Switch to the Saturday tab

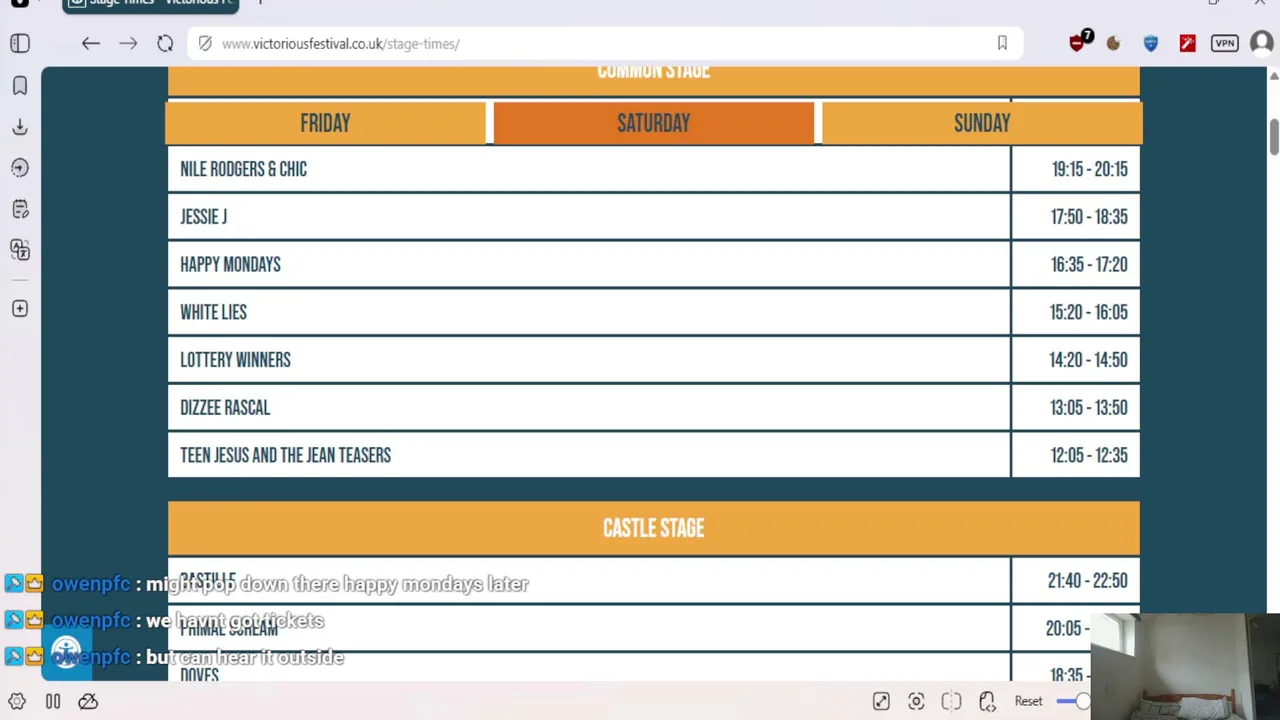point(654,123)
